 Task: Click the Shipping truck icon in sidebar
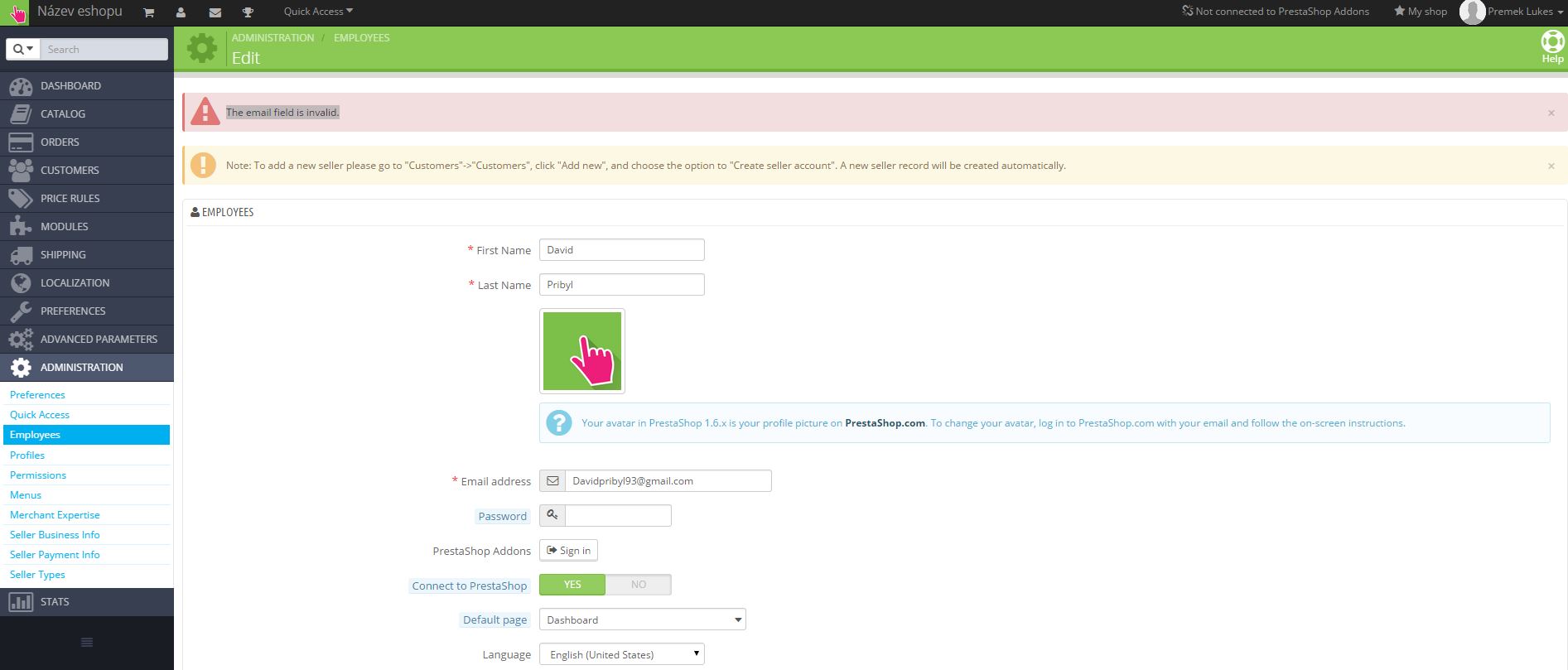pyautogui.click(x=21, y=255)
